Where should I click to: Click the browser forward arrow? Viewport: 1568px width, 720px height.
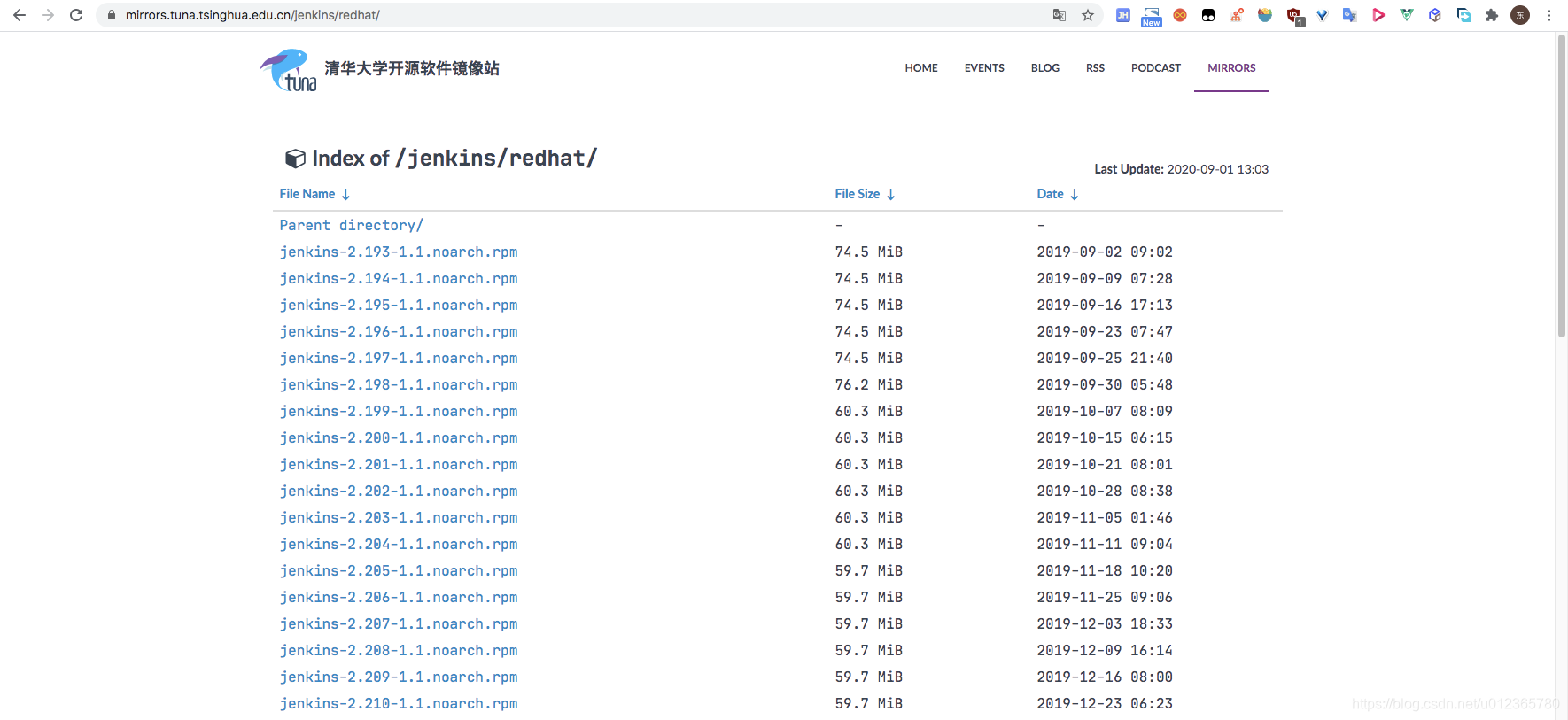coord(48,15)
